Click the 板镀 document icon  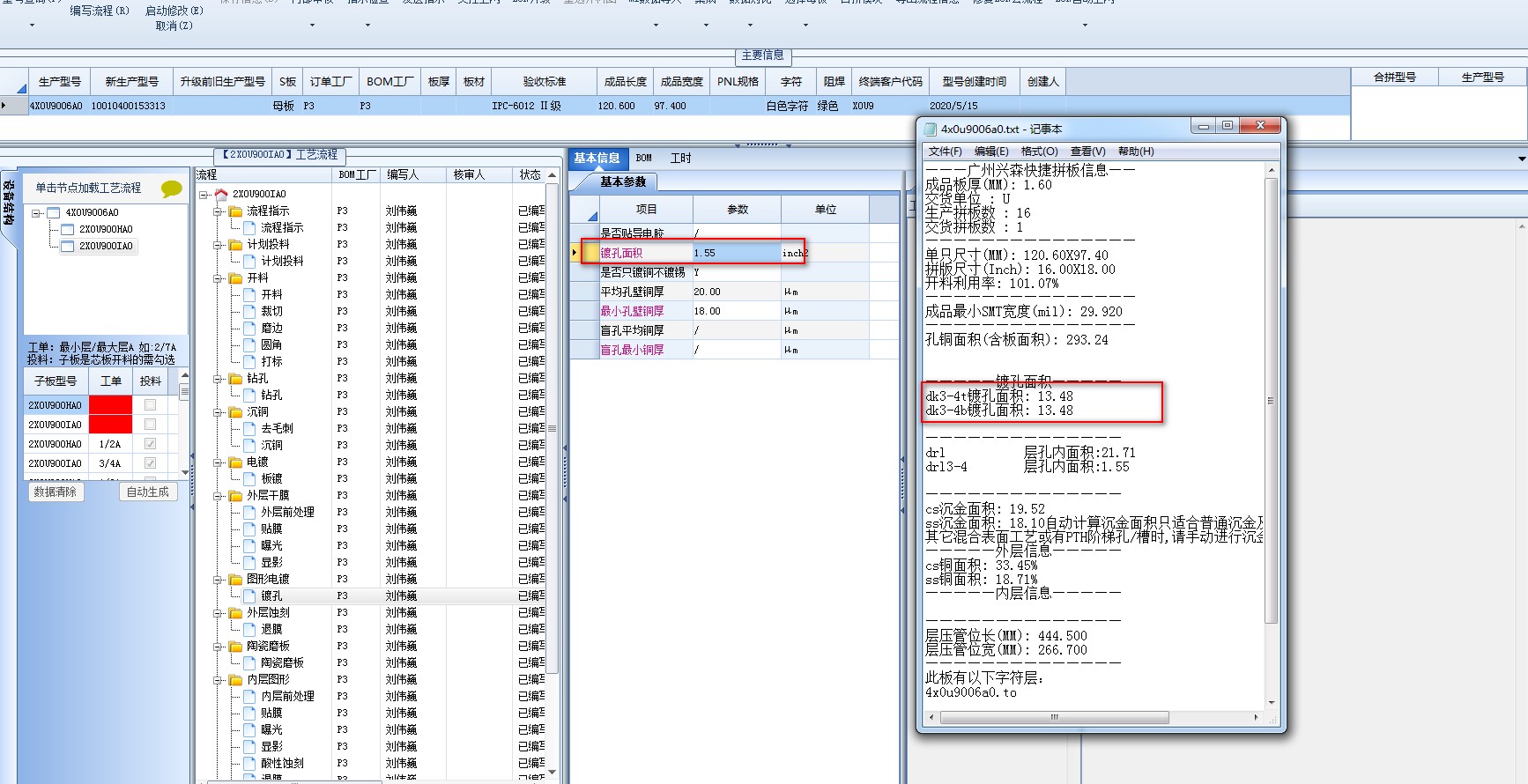(249, 478)
